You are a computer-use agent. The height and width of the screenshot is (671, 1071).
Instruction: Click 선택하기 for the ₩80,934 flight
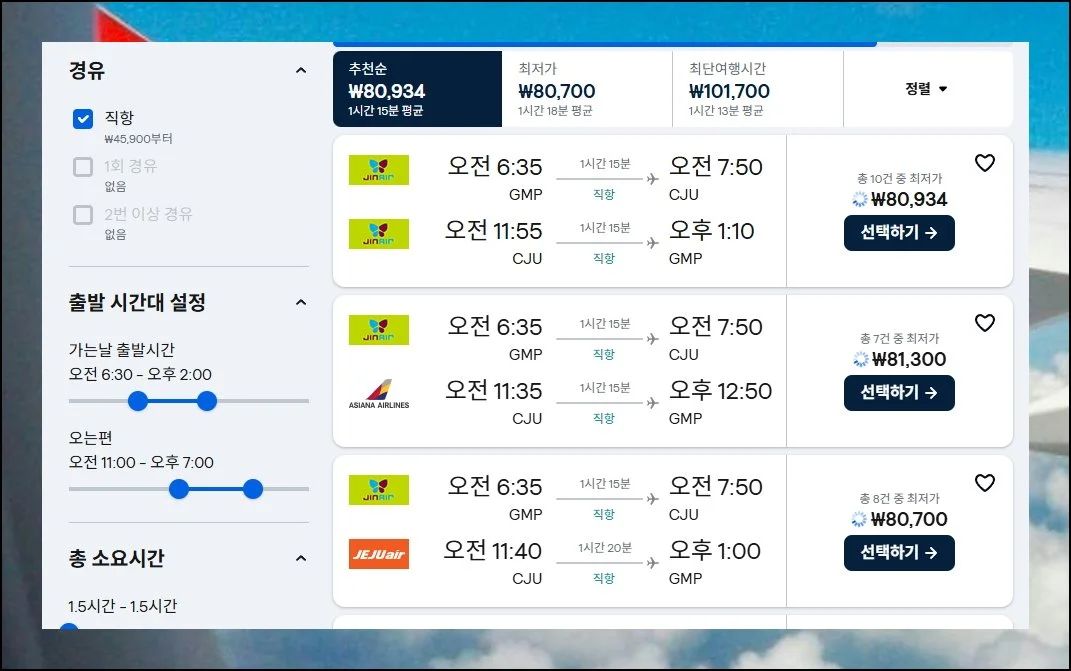(x=899, y=233)
